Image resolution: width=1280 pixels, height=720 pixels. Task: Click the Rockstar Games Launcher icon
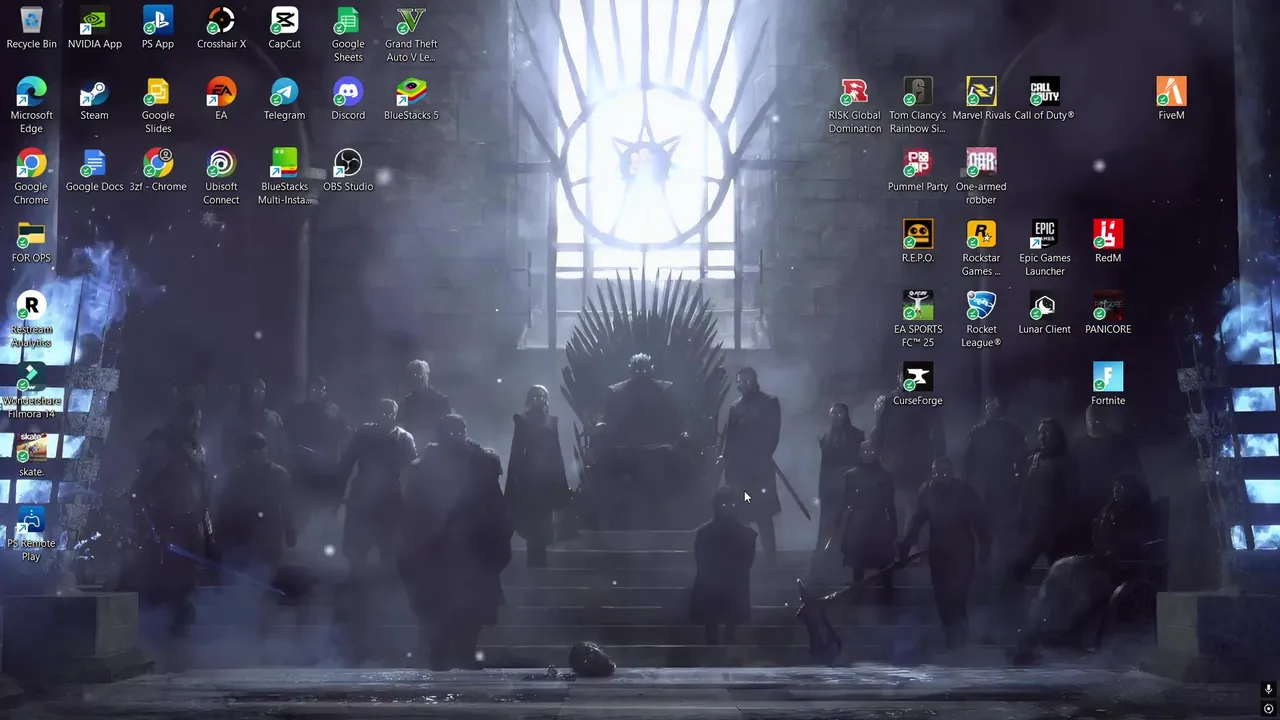pos(981,235)
